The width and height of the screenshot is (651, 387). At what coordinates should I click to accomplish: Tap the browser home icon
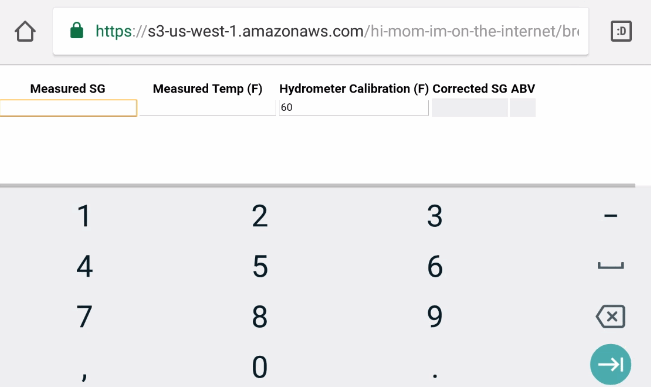point(25,32)
